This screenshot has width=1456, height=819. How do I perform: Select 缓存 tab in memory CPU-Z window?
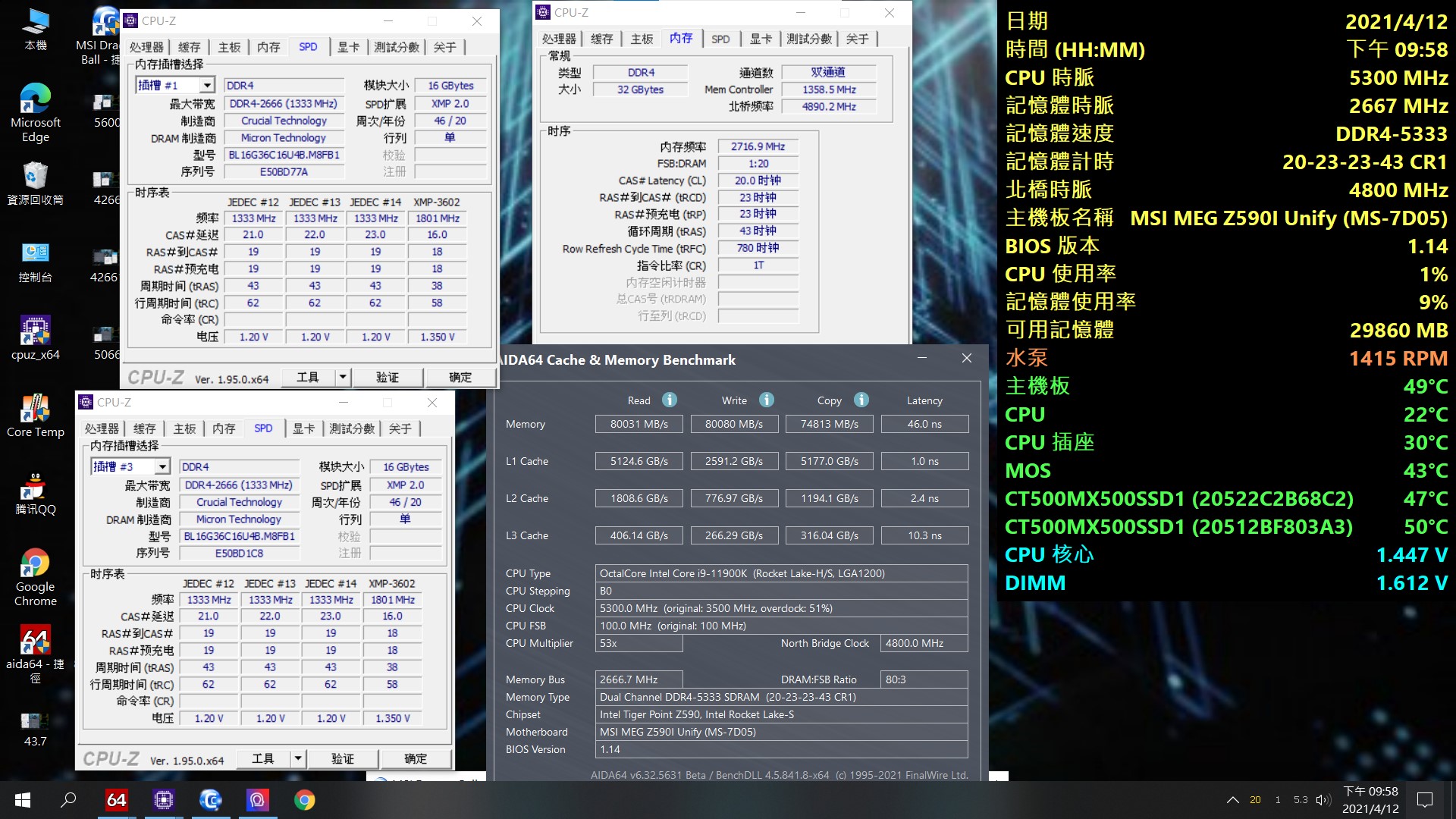click(x=601, y=39)
